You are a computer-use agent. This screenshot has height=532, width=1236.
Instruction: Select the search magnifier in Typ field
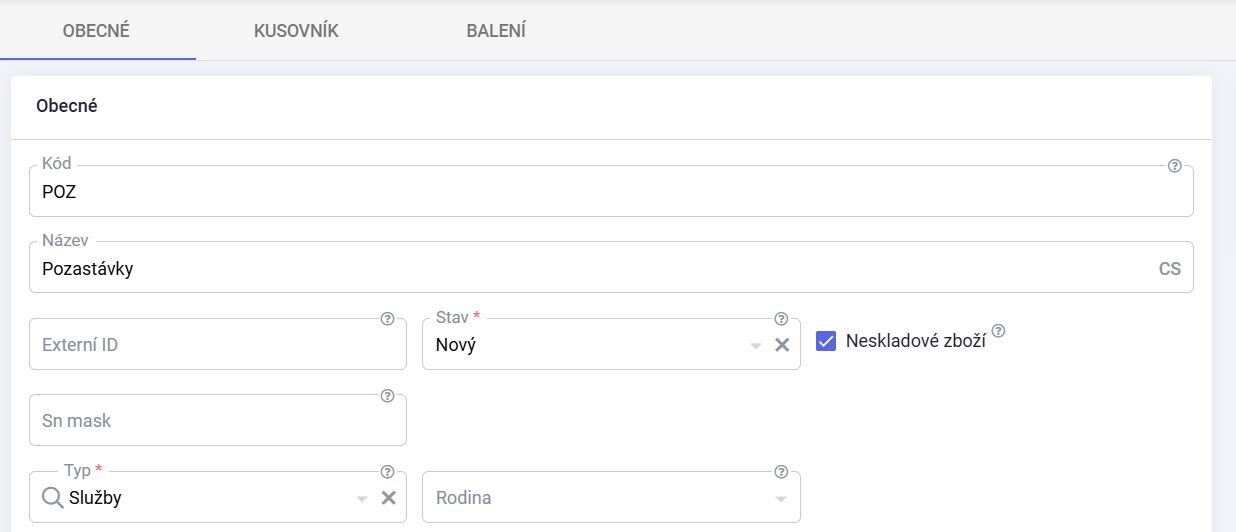pos(53,498)
